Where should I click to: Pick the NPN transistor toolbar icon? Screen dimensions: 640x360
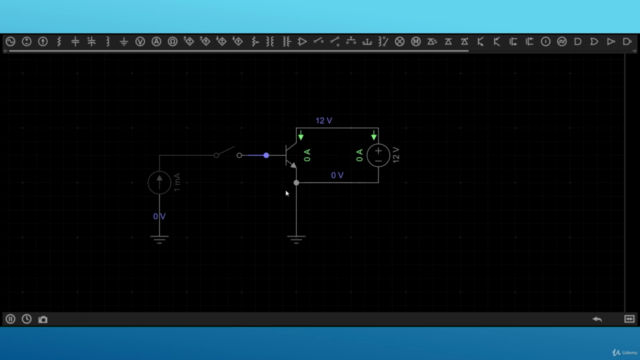481,42
